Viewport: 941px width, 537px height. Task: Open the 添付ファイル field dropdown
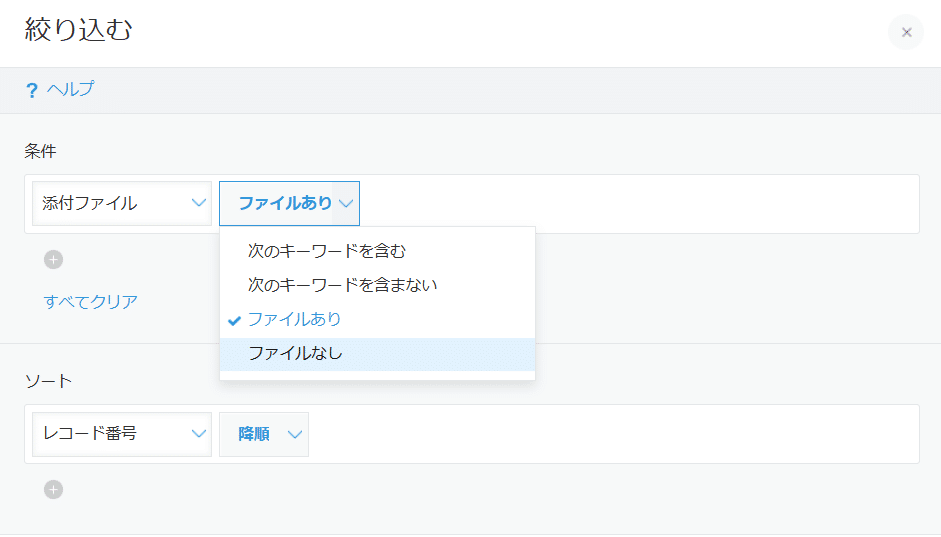(x=122, y=203)
